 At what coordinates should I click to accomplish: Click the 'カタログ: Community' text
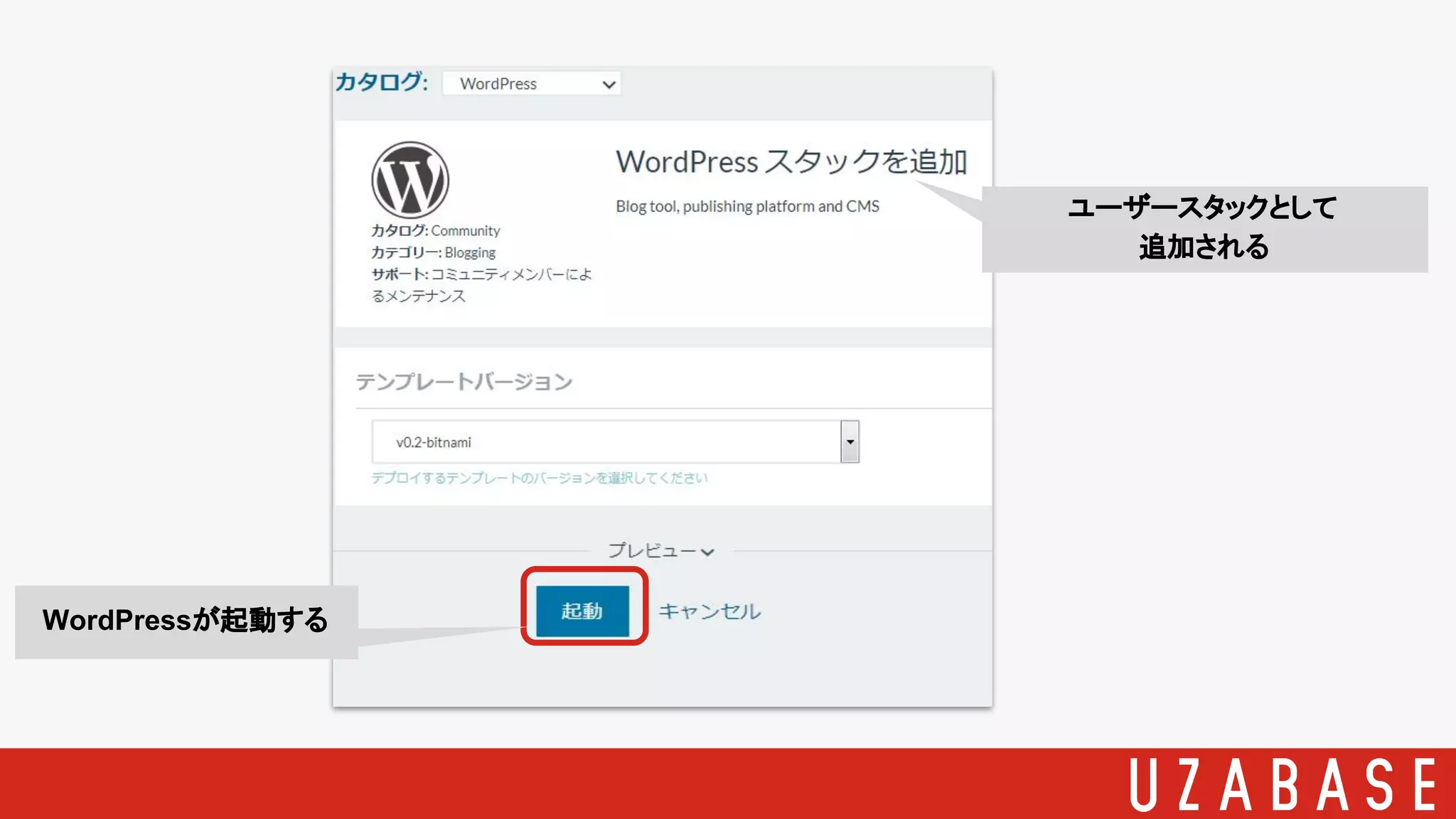point(435,230)
